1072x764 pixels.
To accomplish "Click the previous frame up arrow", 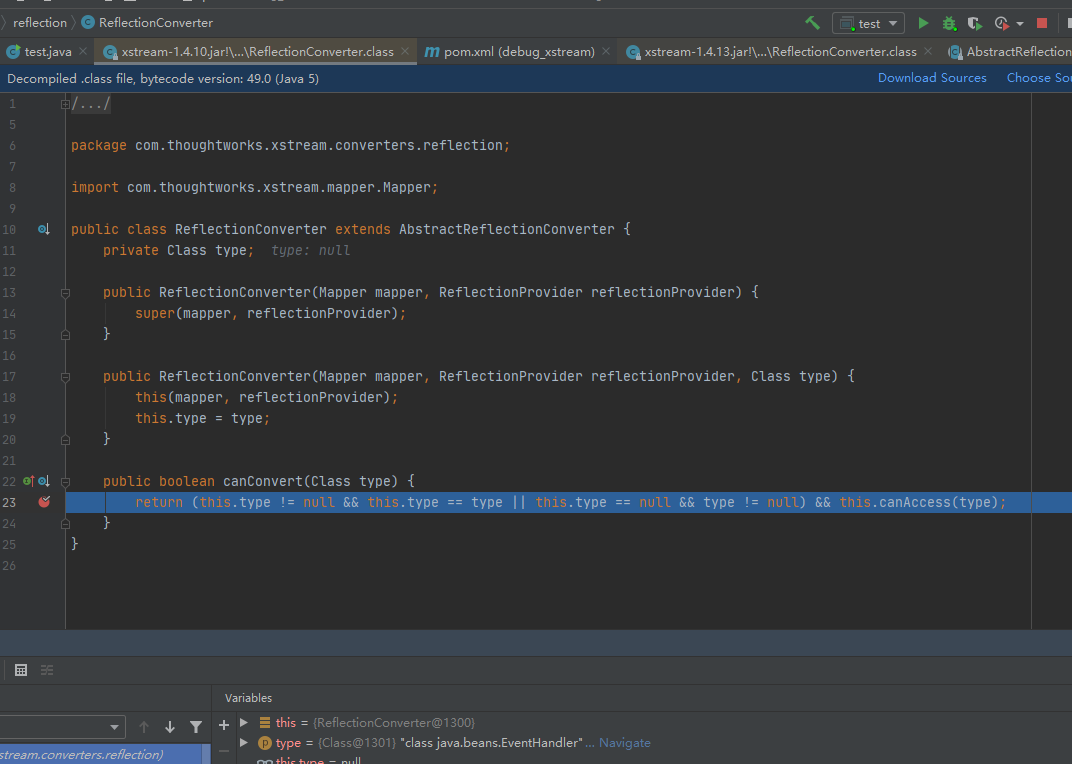I will (144, 727).
